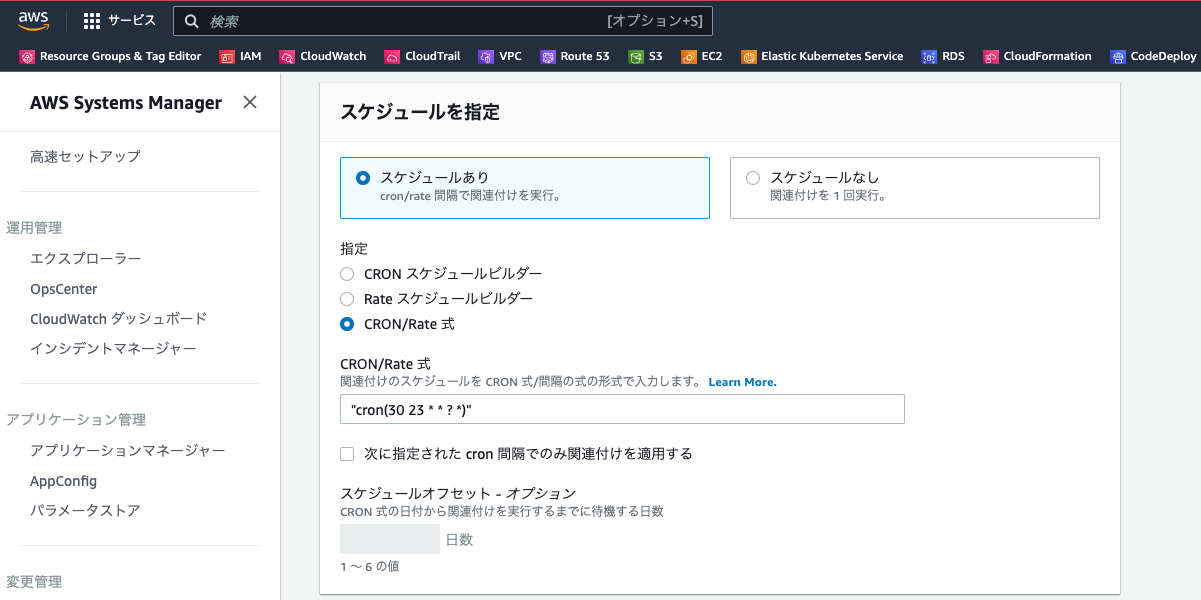Enable 次に指定された cron 間隔でのみ関連付けを適用する checkbox

click(347, 453)
